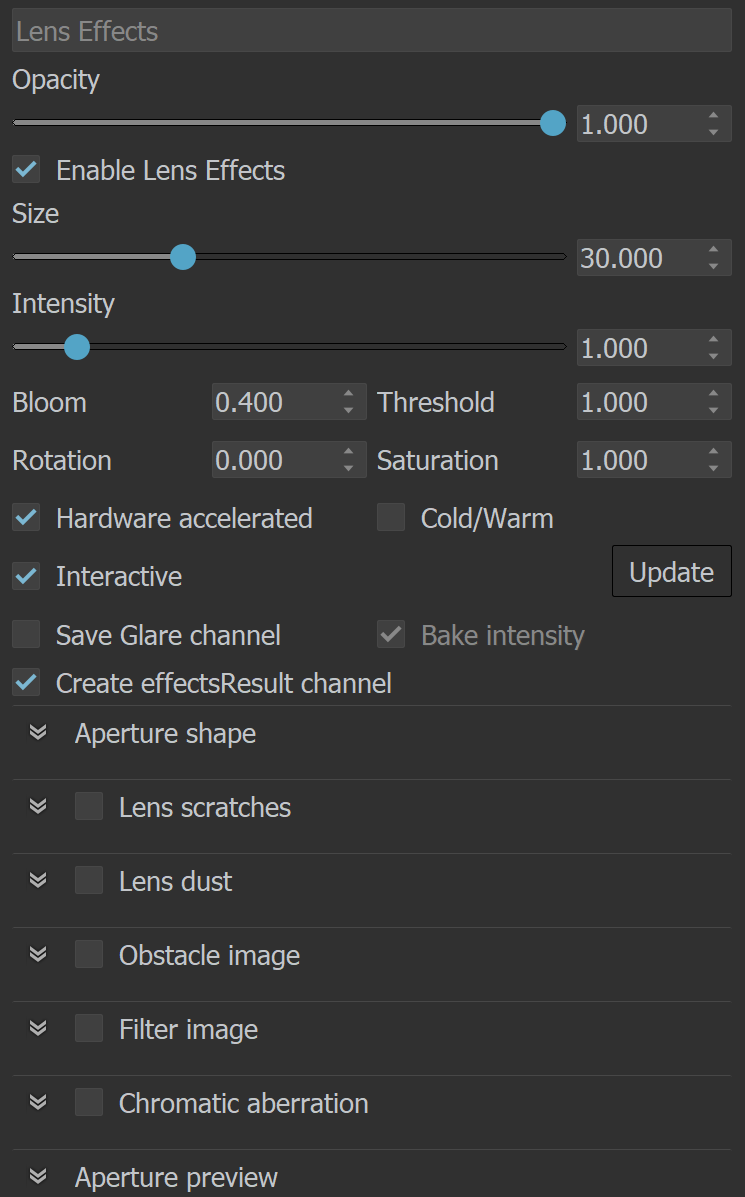Decrease the Rotation value with down arrow
This screenshot has height=1197, width=745.
(x=348, y=468)
